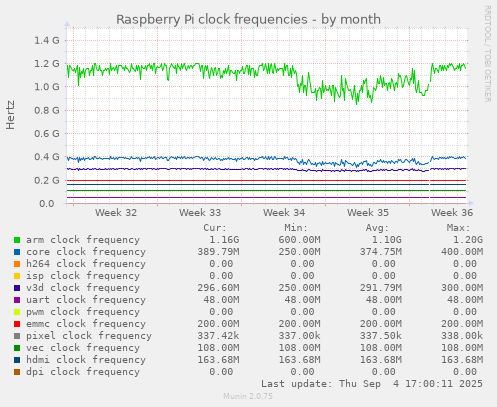Click the '0.4 G' y-axis tick label
Viewport: 497px width, 407px height.
(47, 157)
